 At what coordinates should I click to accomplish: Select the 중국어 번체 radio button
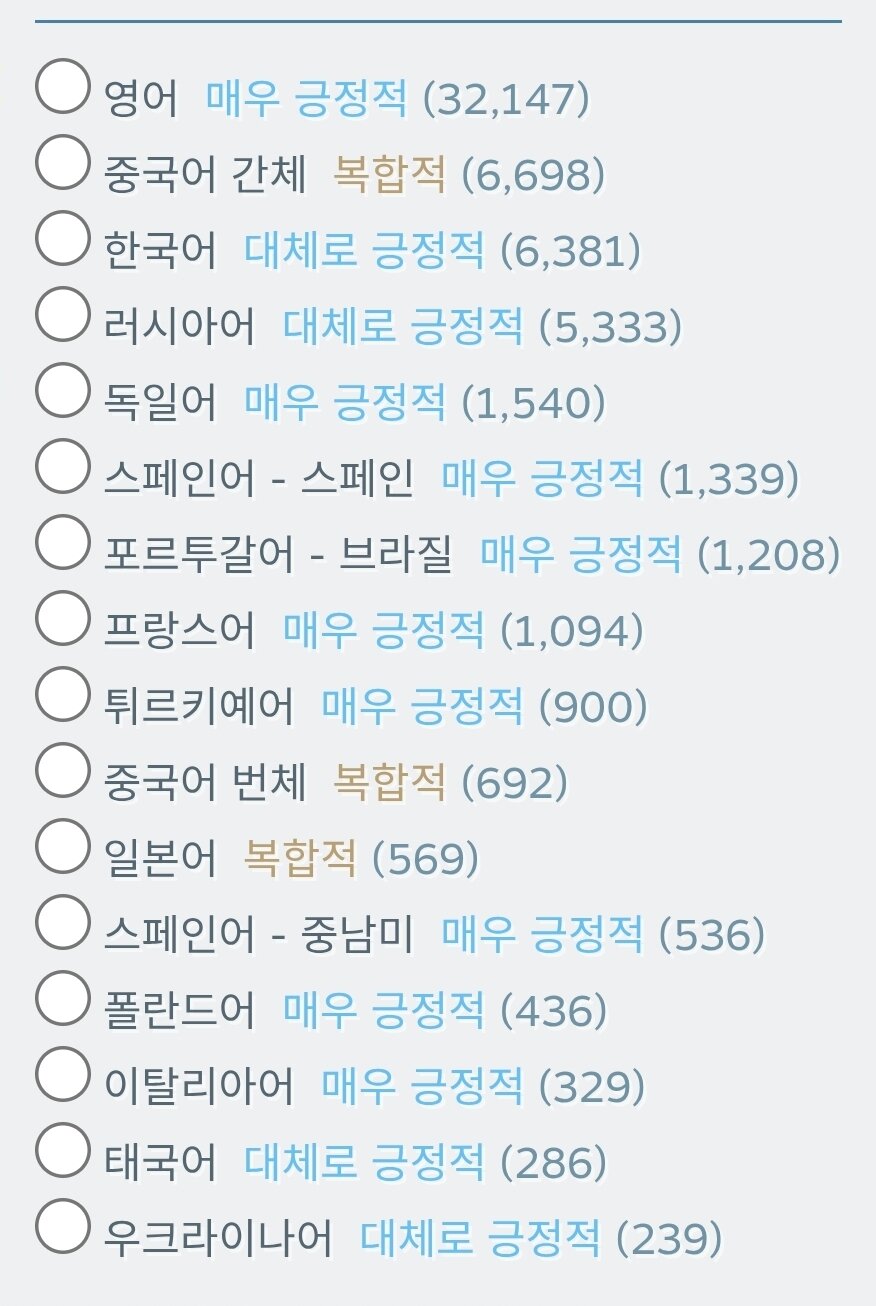pyautogui.click(x=62, y=770)
